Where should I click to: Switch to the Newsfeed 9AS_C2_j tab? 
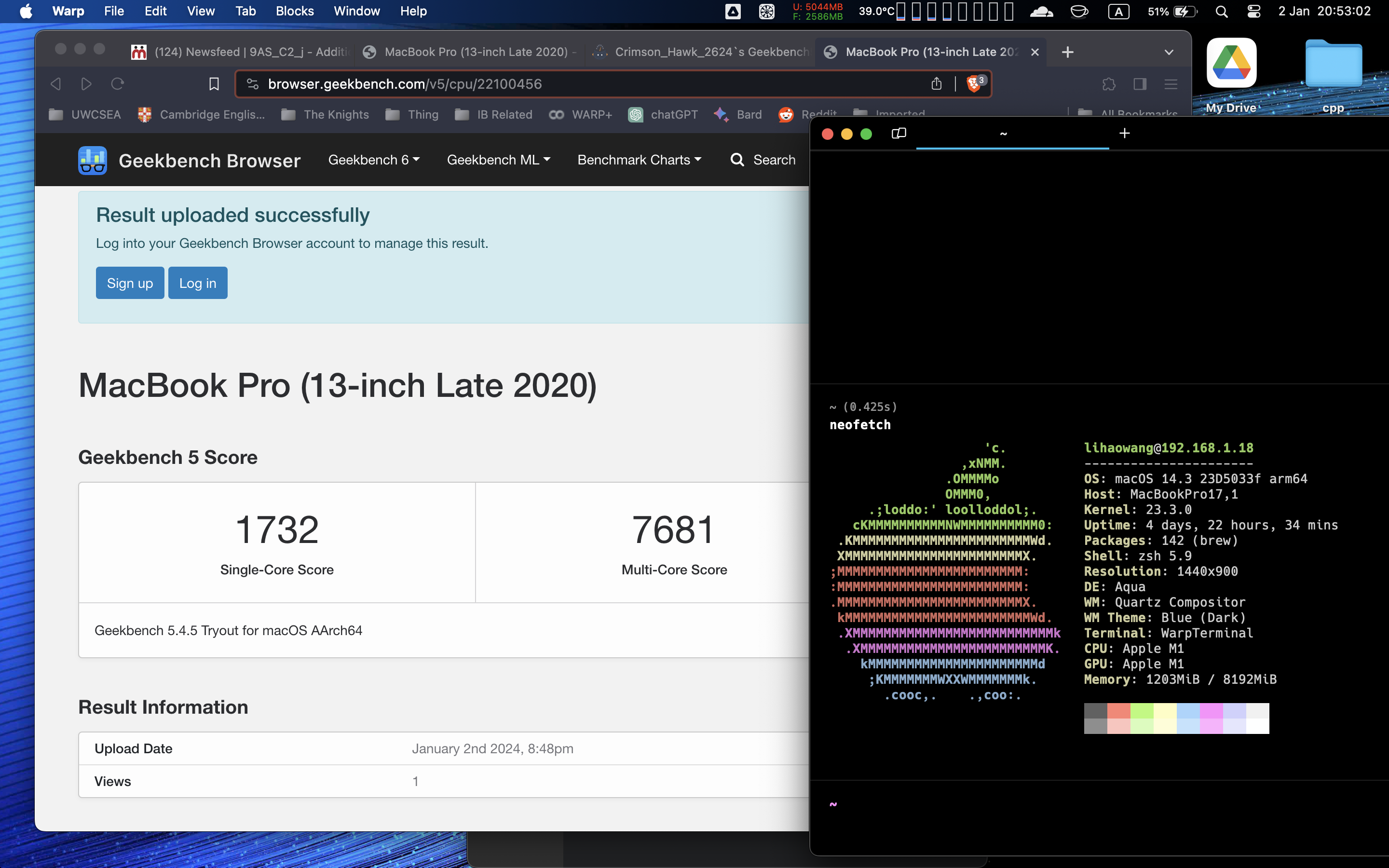pos(241,52)
